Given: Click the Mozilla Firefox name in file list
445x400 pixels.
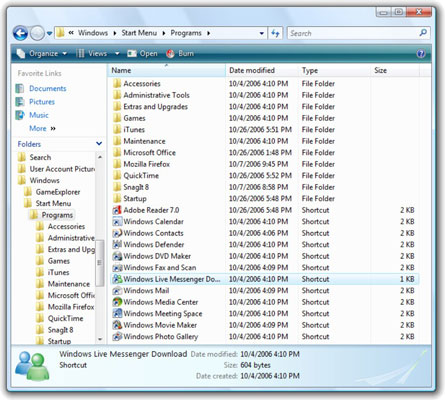Looking at the screenshot, I should (147, 164).
